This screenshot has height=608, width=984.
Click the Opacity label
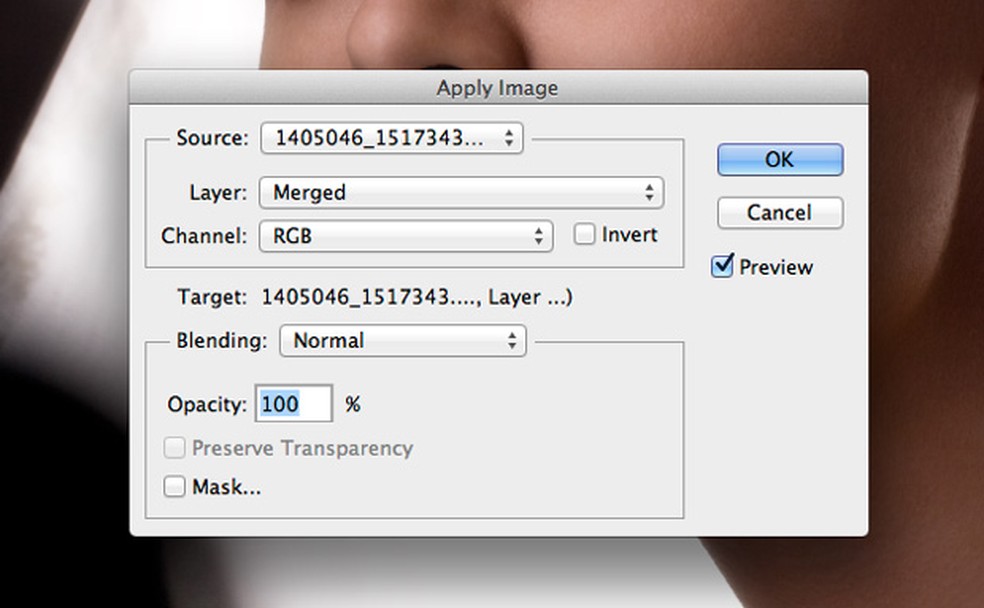tap(207, 405)
